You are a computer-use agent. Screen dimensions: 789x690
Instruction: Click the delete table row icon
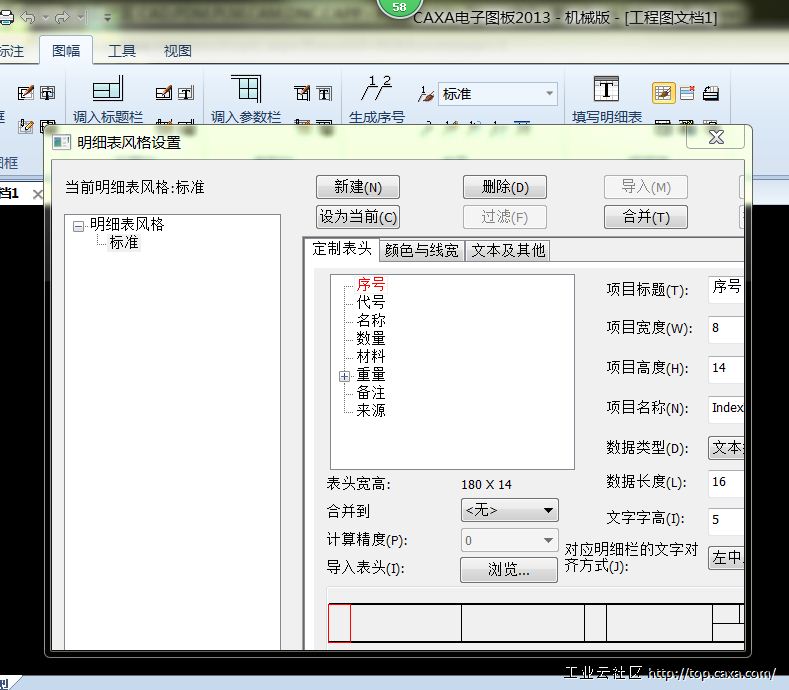click(x=687, y=93)
